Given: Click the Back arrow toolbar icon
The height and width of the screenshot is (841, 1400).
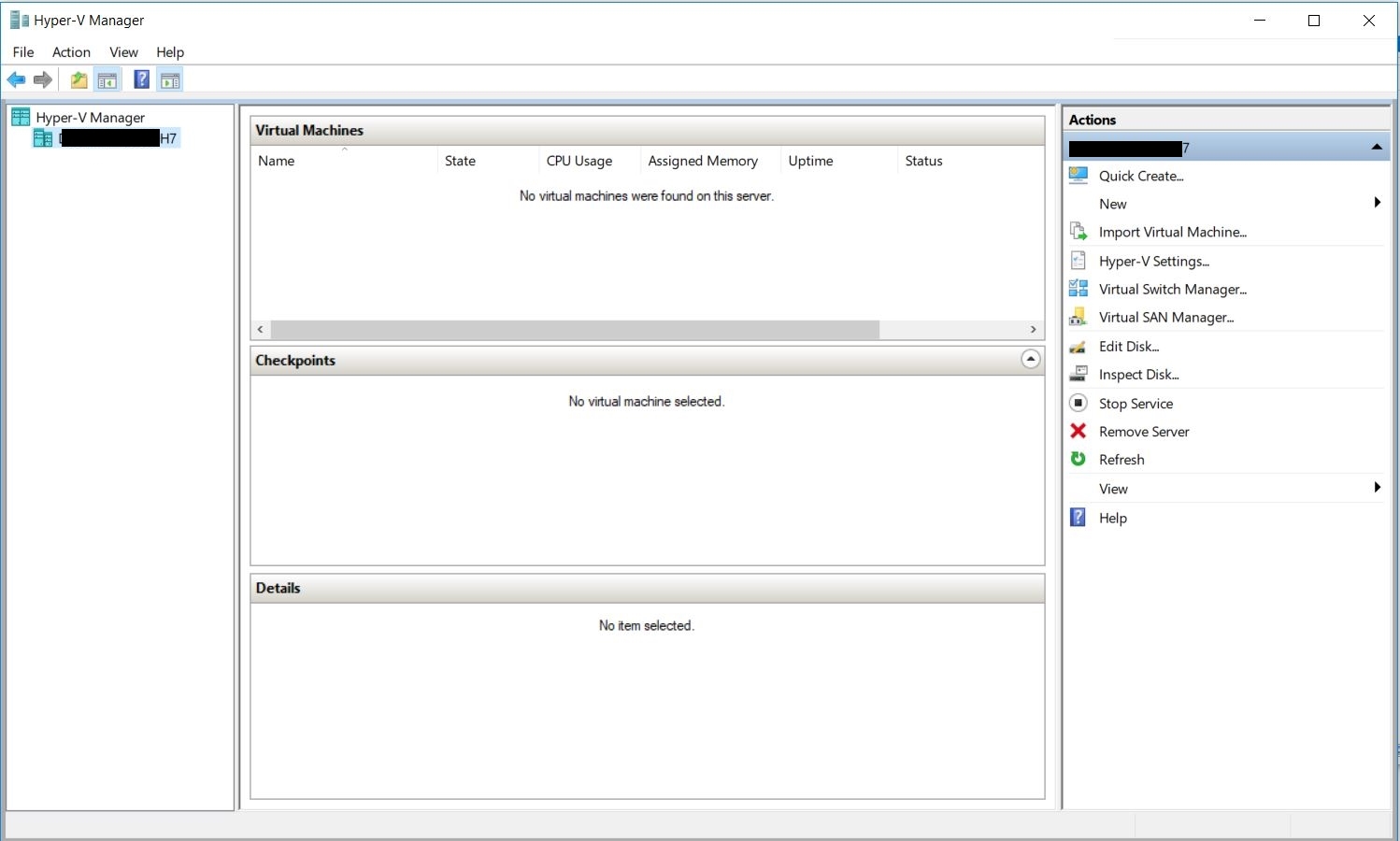Looking at the screenshot, I should [x=16, y=80].
